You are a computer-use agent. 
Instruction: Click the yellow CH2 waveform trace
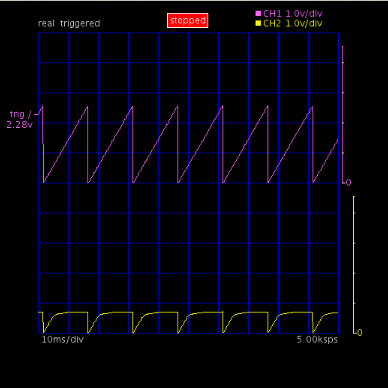pos(188,322)
